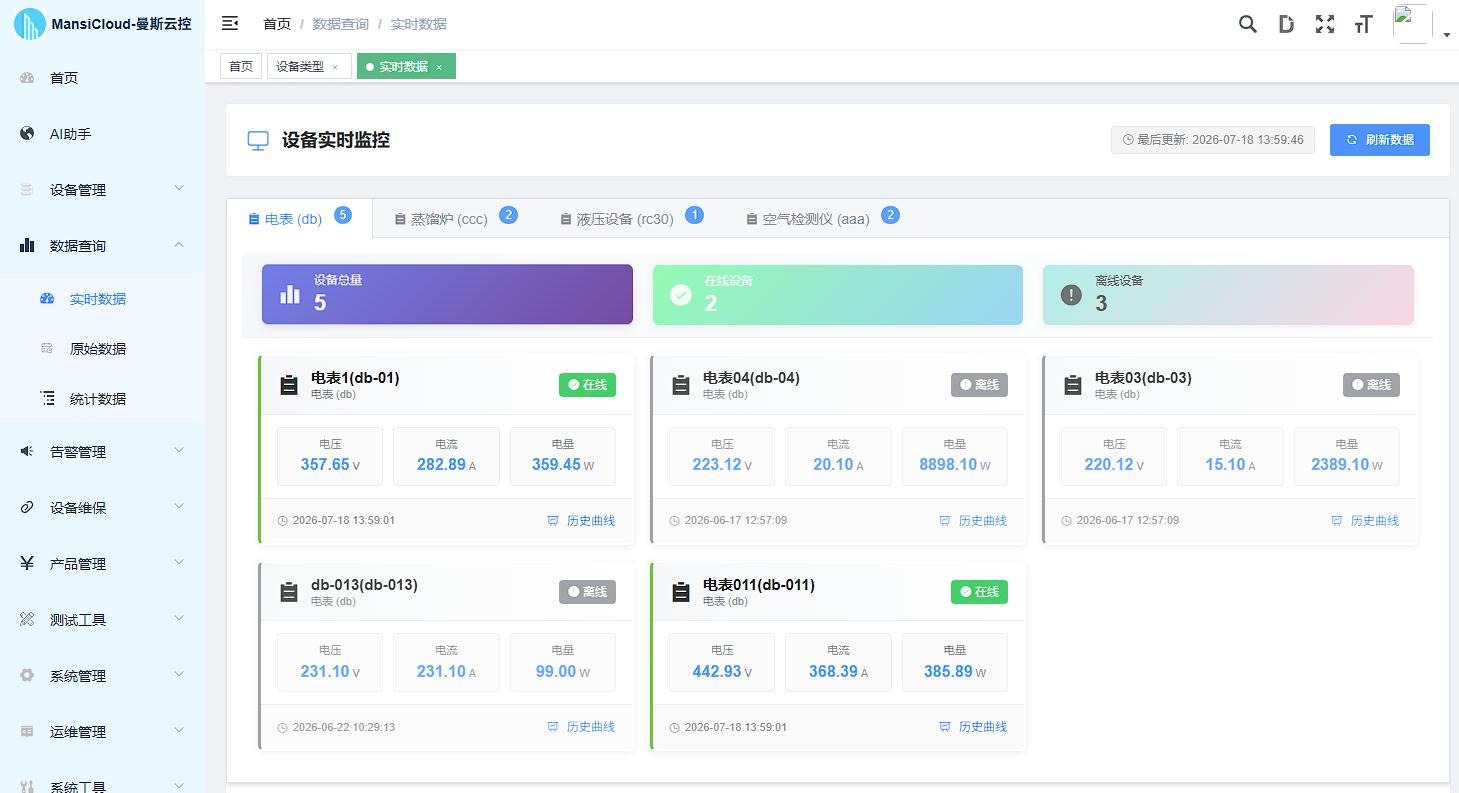
Task: Click 数据查询 in the breadcrumb
Action: [x=341, y=24]
